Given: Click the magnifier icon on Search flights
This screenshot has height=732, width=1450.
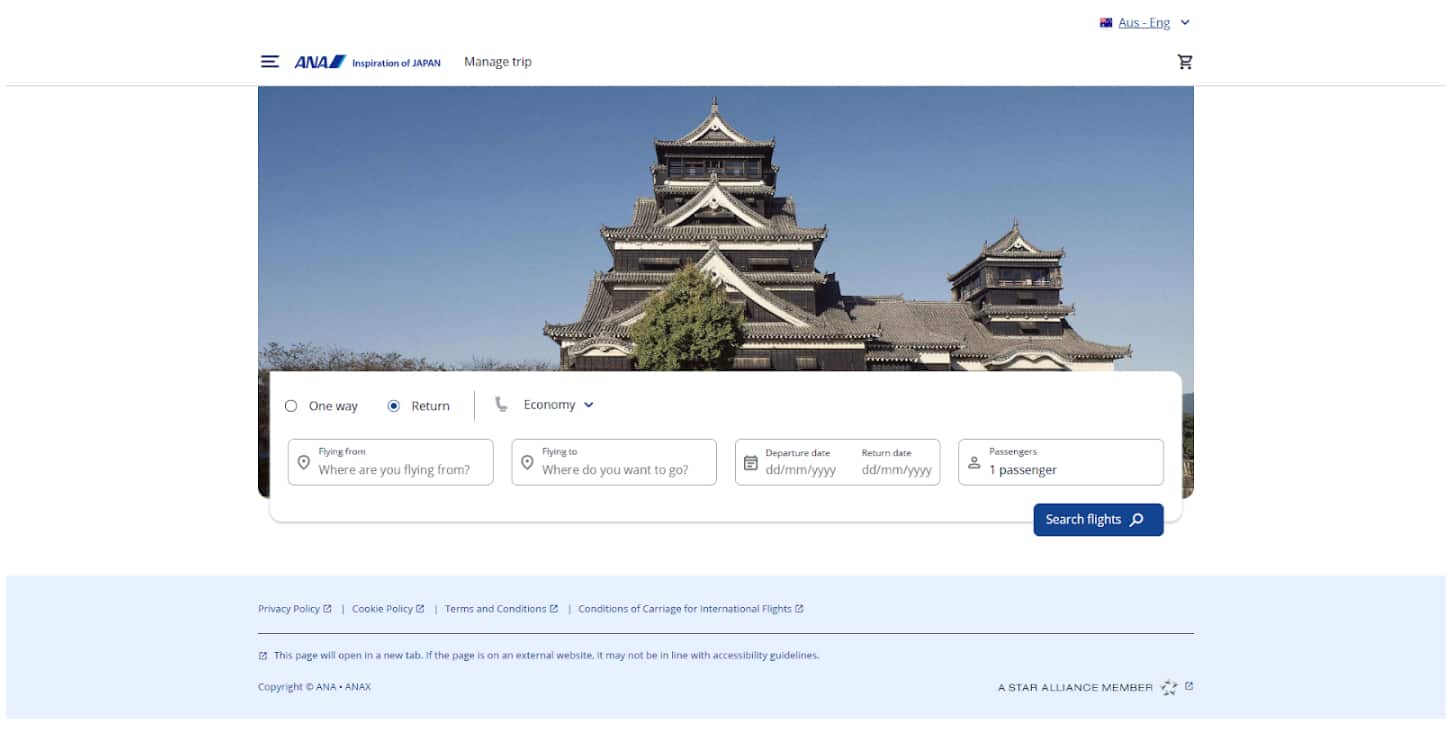Looking at the screenshot, I should [x=1136, y=519].
